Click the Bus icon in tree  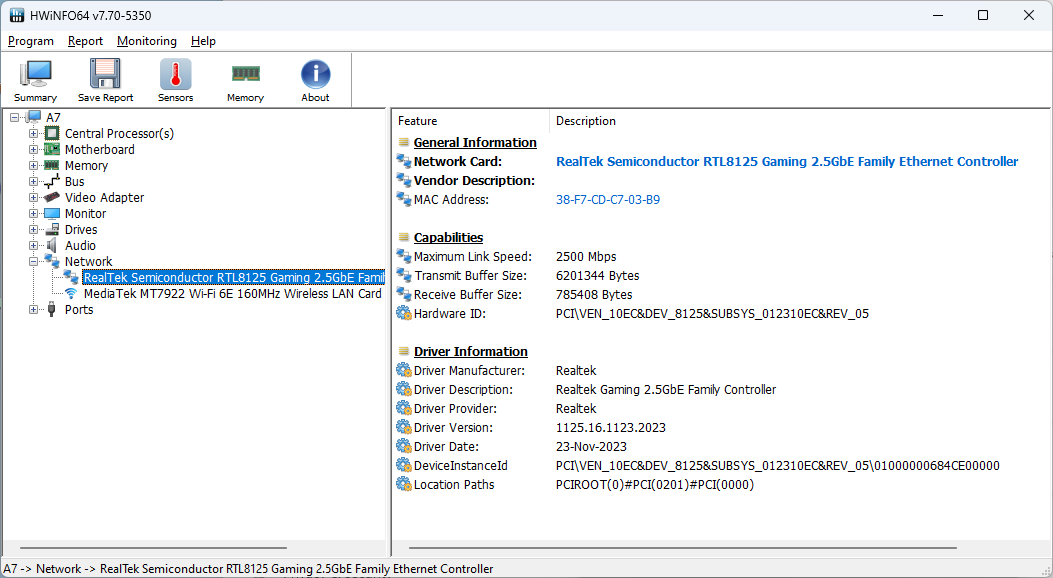tap(52, 181)
